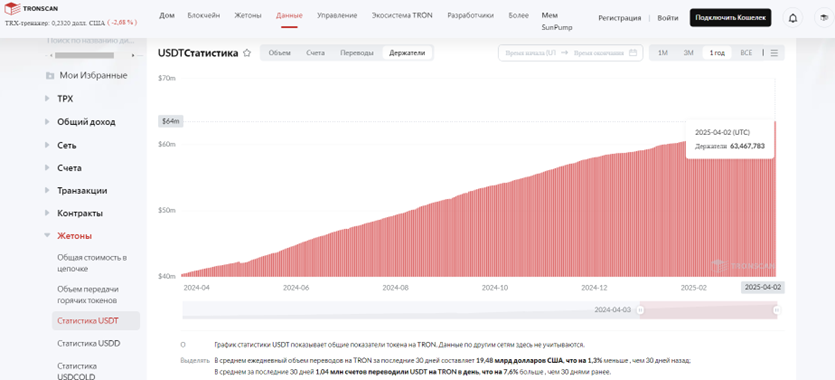Click the Подключить Кошелек button
Image resolution: width=835 pixels, height=380 pixels.
pyautogui.click(x=731, y=18)
